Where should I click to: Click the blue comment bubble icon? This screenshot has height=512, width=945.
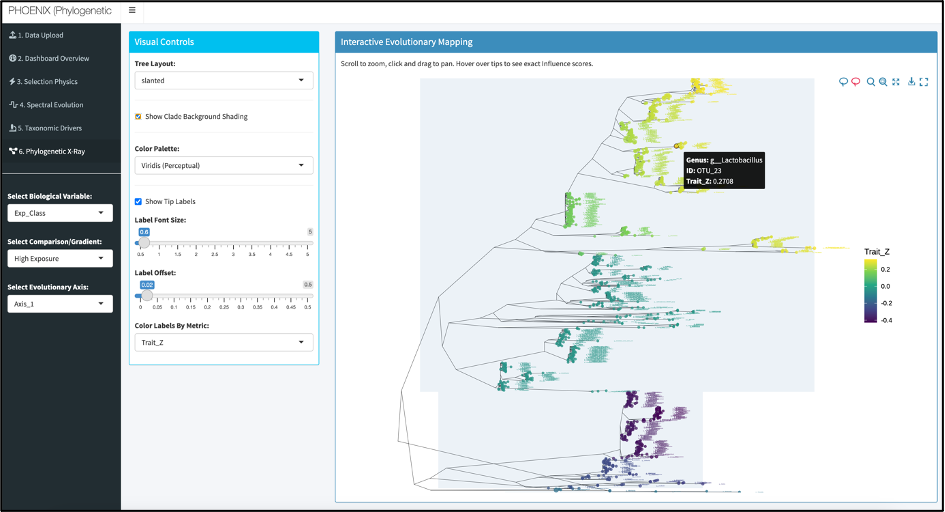(x=843, y=82)
